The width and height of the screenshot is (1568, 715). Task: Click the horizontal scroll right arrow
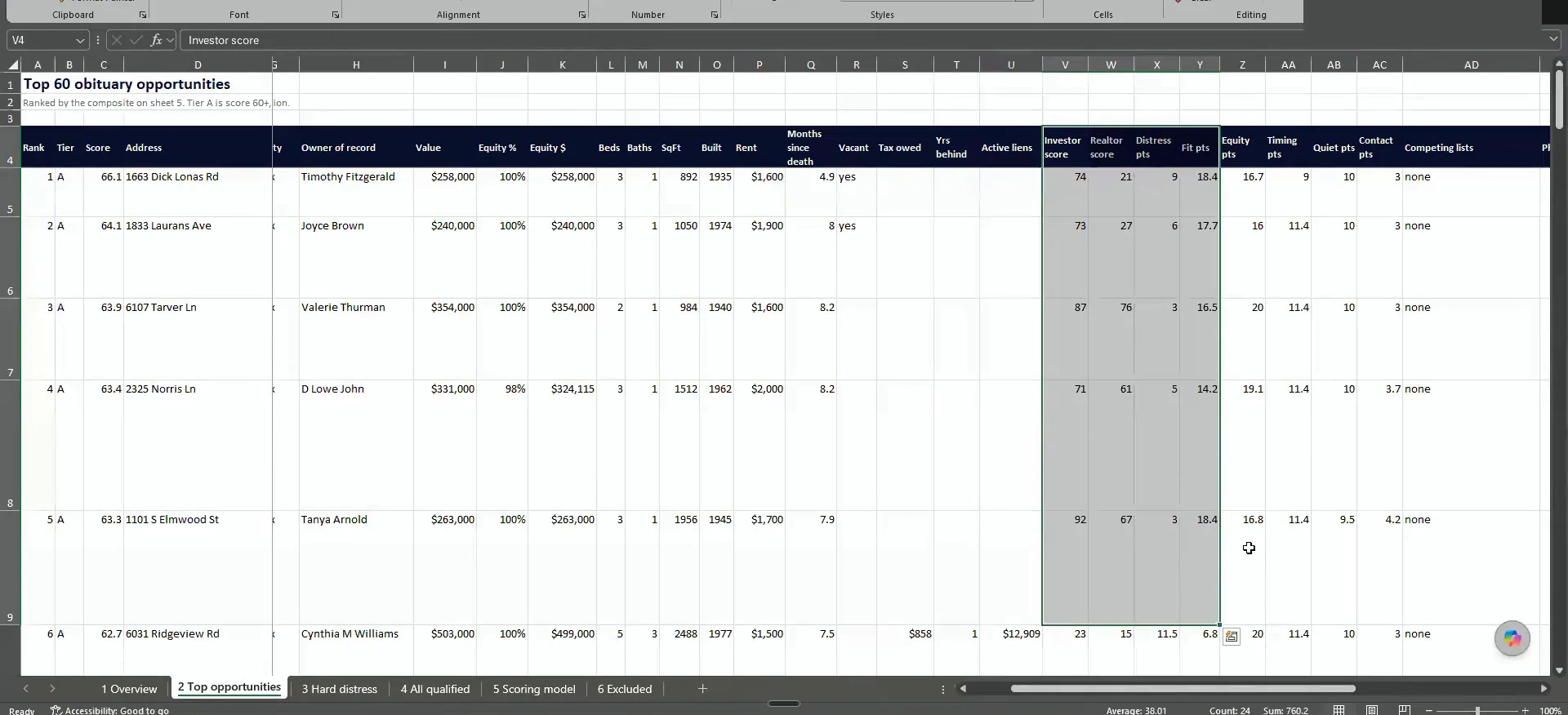click(1543, 689)
